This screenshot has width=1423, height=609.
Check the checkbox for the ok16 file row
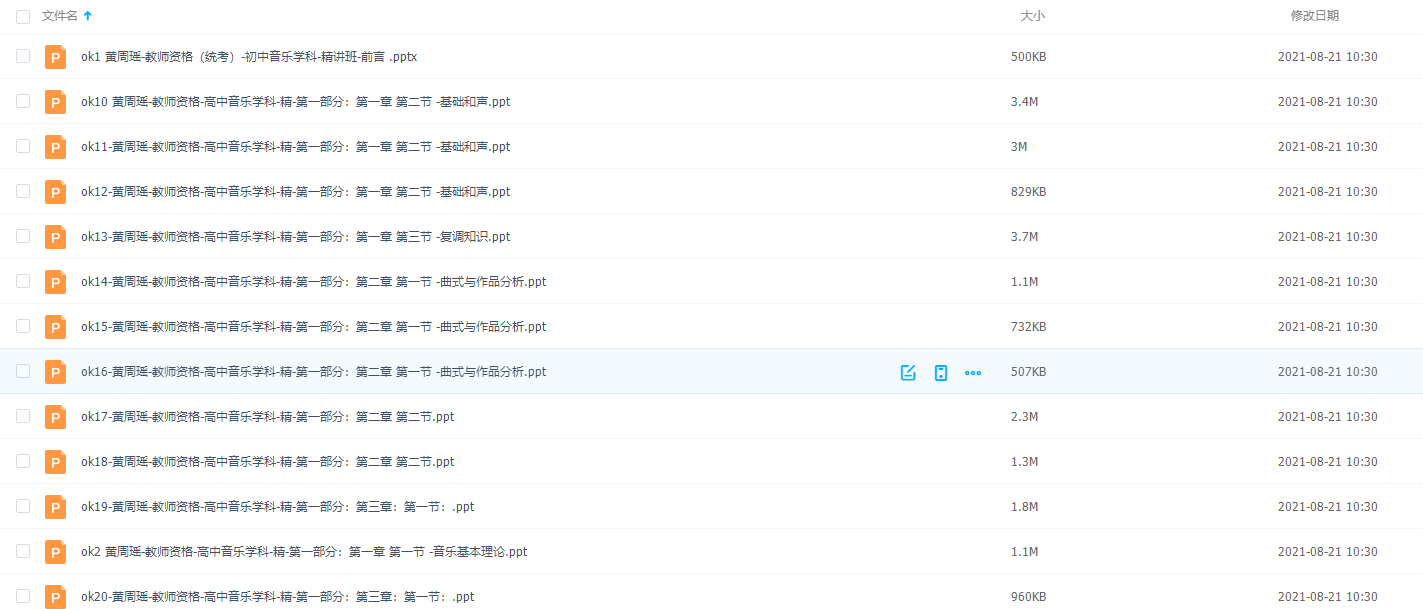point(23,371)
